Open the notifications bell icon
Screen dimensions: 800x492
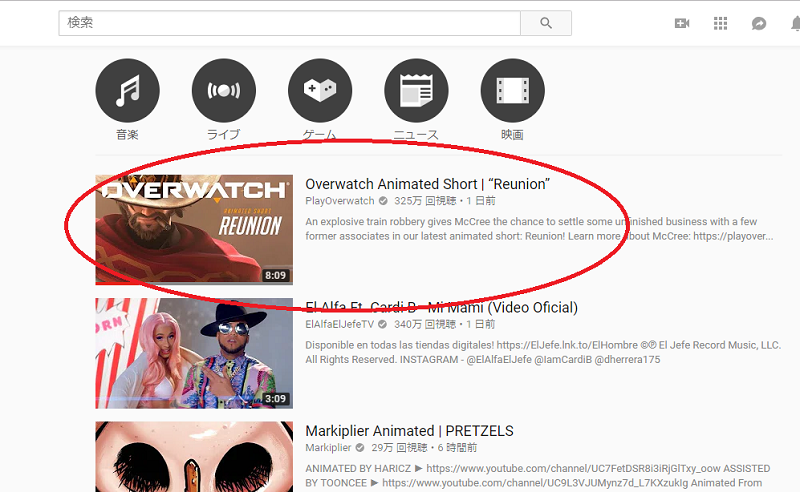tap(795, 23)
